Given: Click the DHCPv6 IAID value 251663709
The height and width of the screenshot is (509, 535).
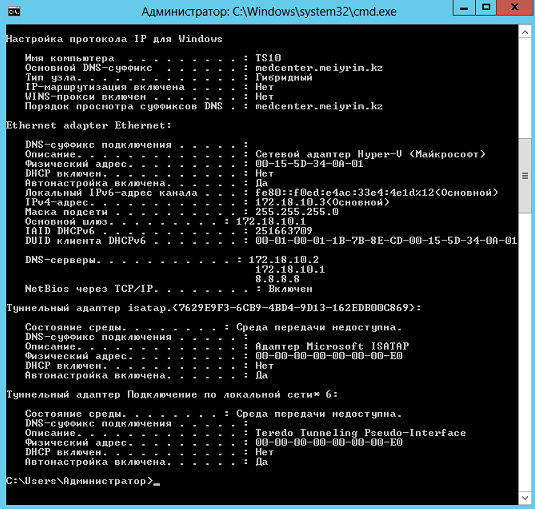Looking at the screenshot, I should pos(284,231).
